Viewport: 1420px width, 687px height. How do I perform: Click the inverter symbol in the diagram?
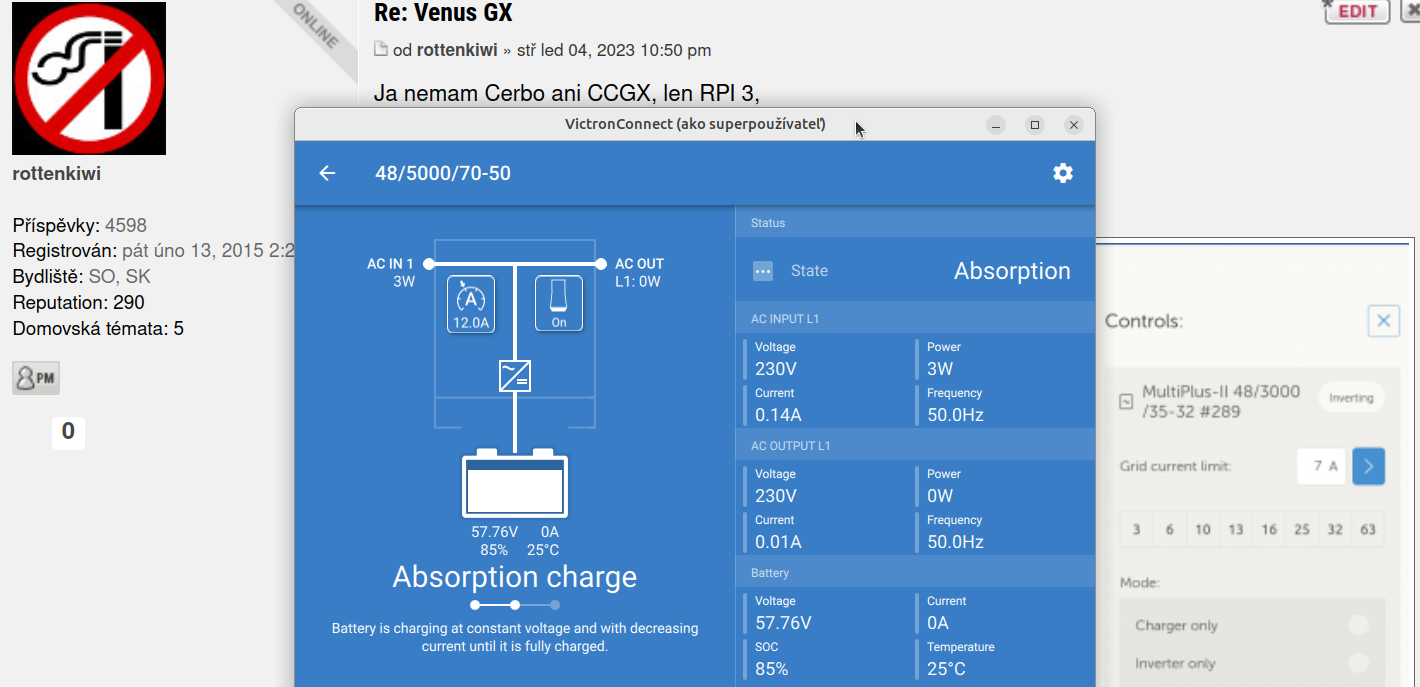coord(515,376)
